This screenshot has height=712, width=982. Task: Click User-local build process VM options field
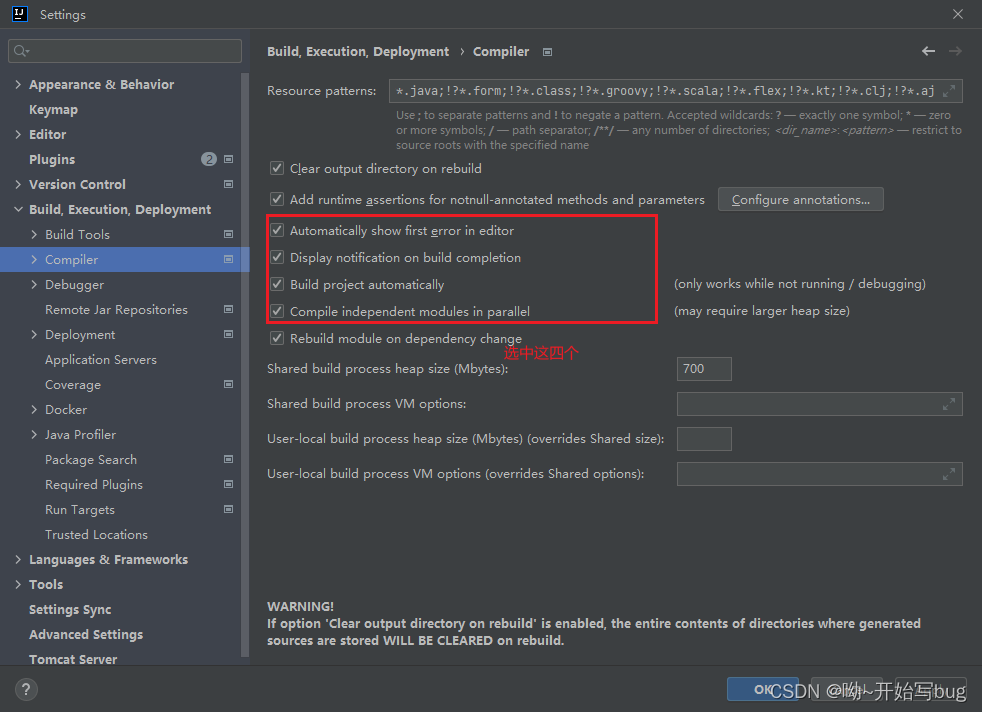point(819,474)
